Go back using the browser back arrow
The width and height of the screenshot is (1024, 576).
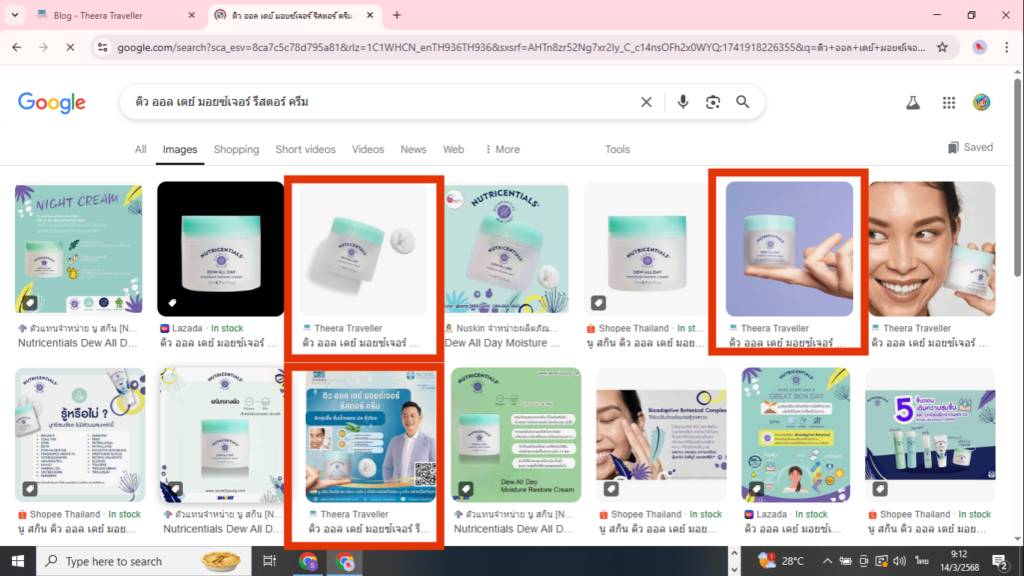click(x=16, y=45)
